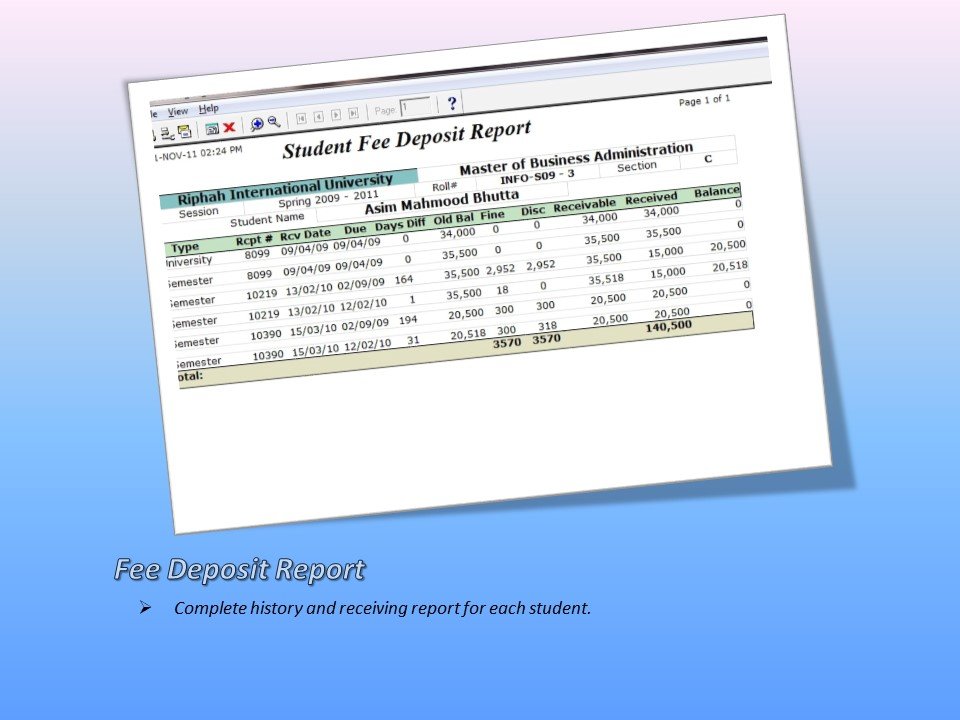Click Master of Business Administration text

pyautogui.click(x=576, y=158)
